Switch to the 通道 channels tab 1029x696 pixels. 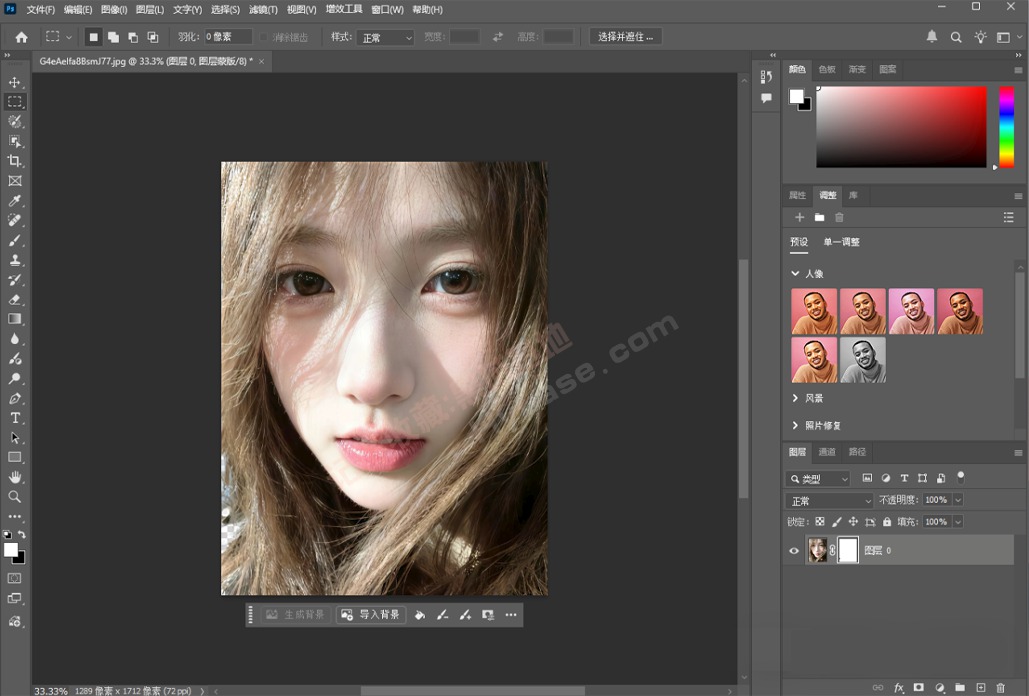[827, 451]
